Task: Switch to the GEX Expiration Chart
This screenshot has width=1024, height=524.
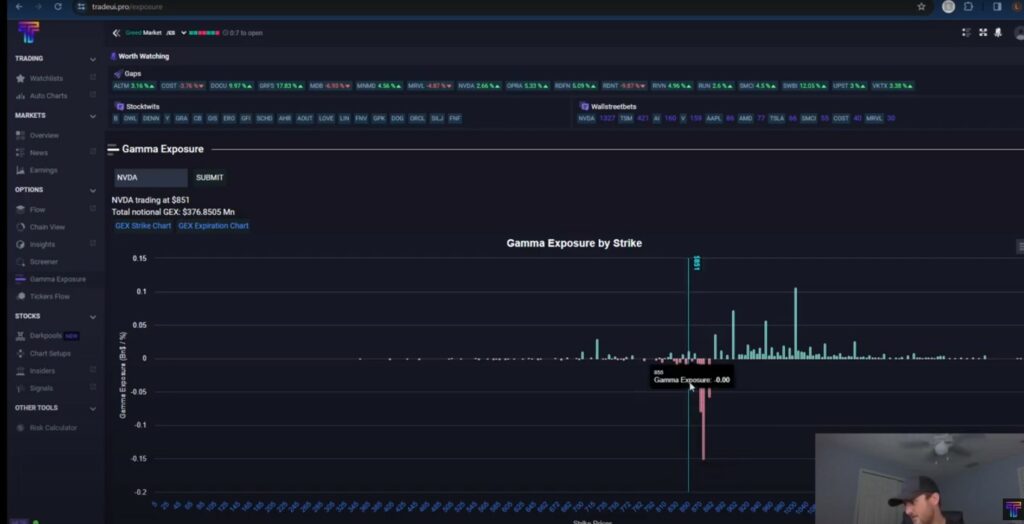Action: coord(214,226)
